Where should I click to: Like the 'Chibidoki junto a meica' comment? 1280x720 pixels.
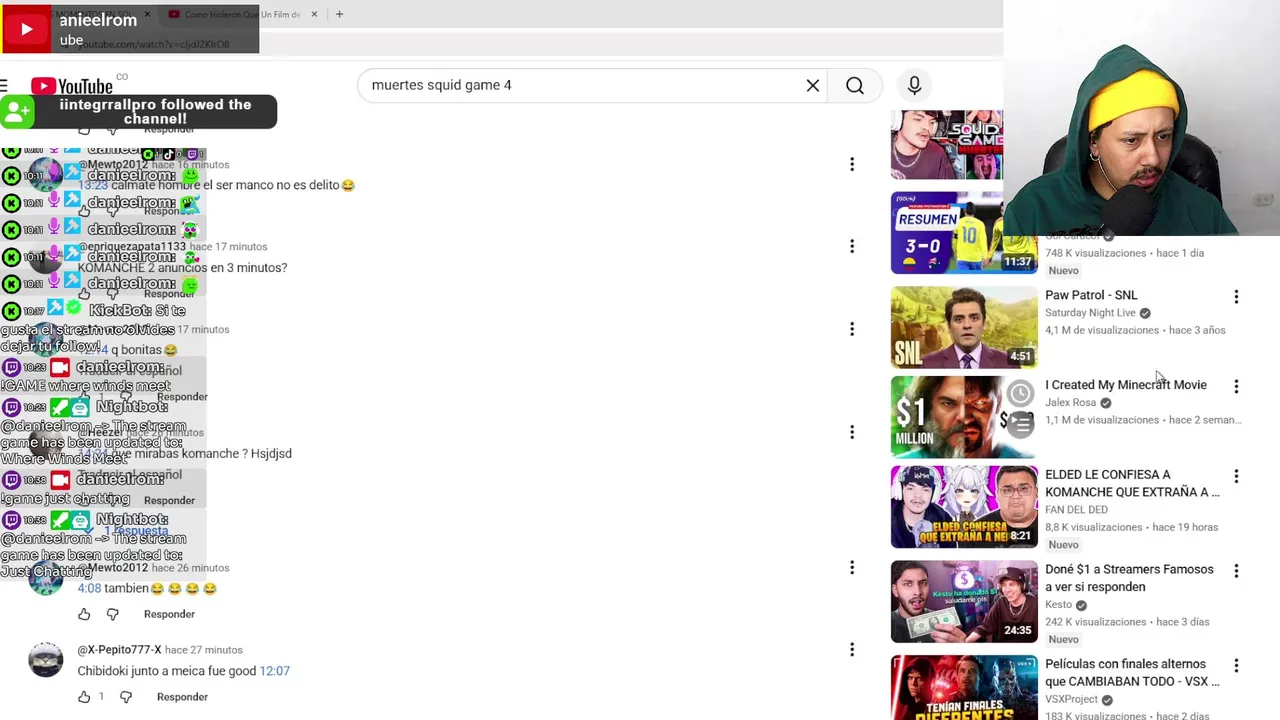tap(84, 697)
